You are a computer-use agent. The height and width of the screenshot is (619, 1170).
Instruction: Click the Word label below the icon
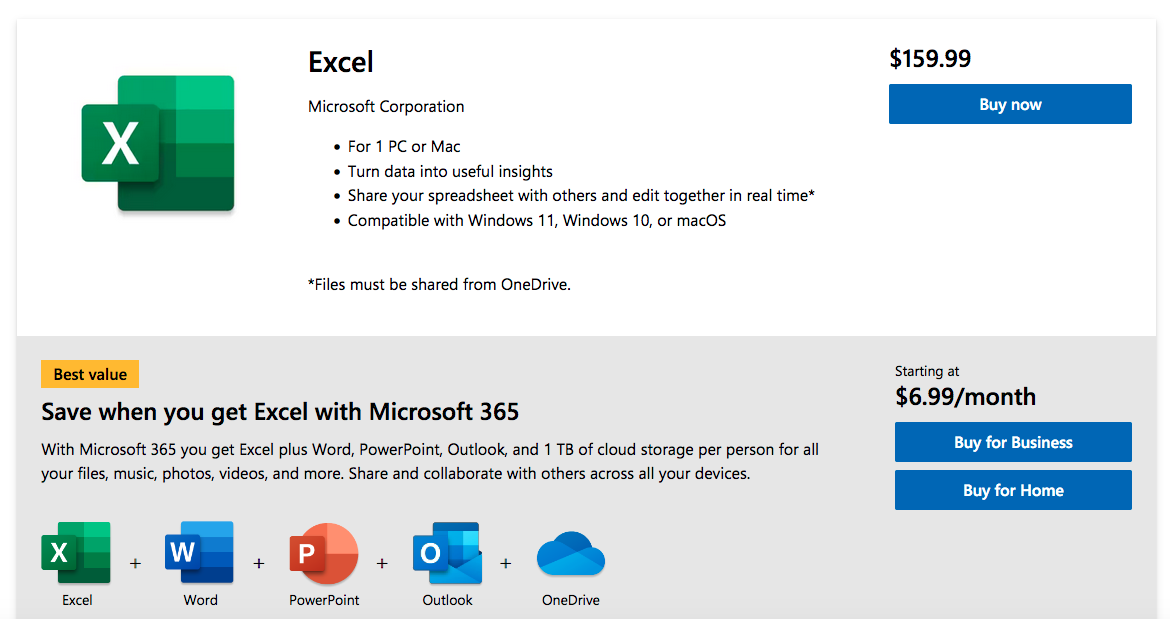tap(200, 600)
